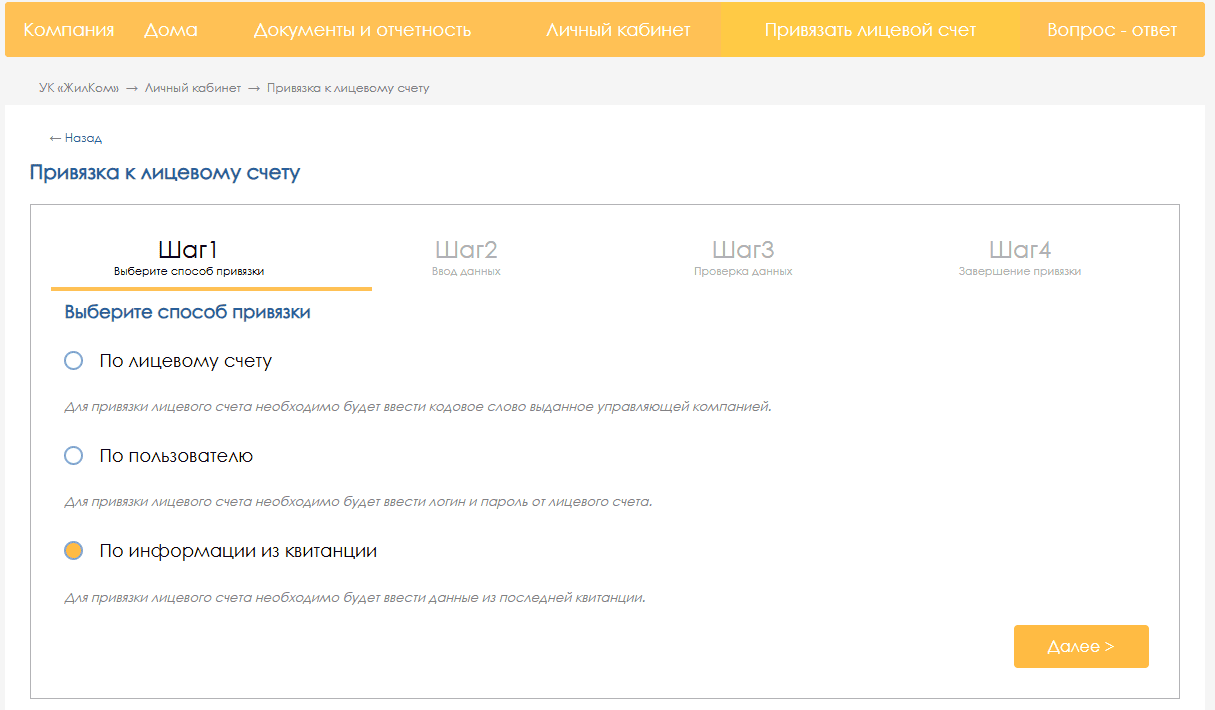Click the "По пользователю" option label
Image resolution: width=1215 pixels, height=710 pixels.
pos(176,456)
